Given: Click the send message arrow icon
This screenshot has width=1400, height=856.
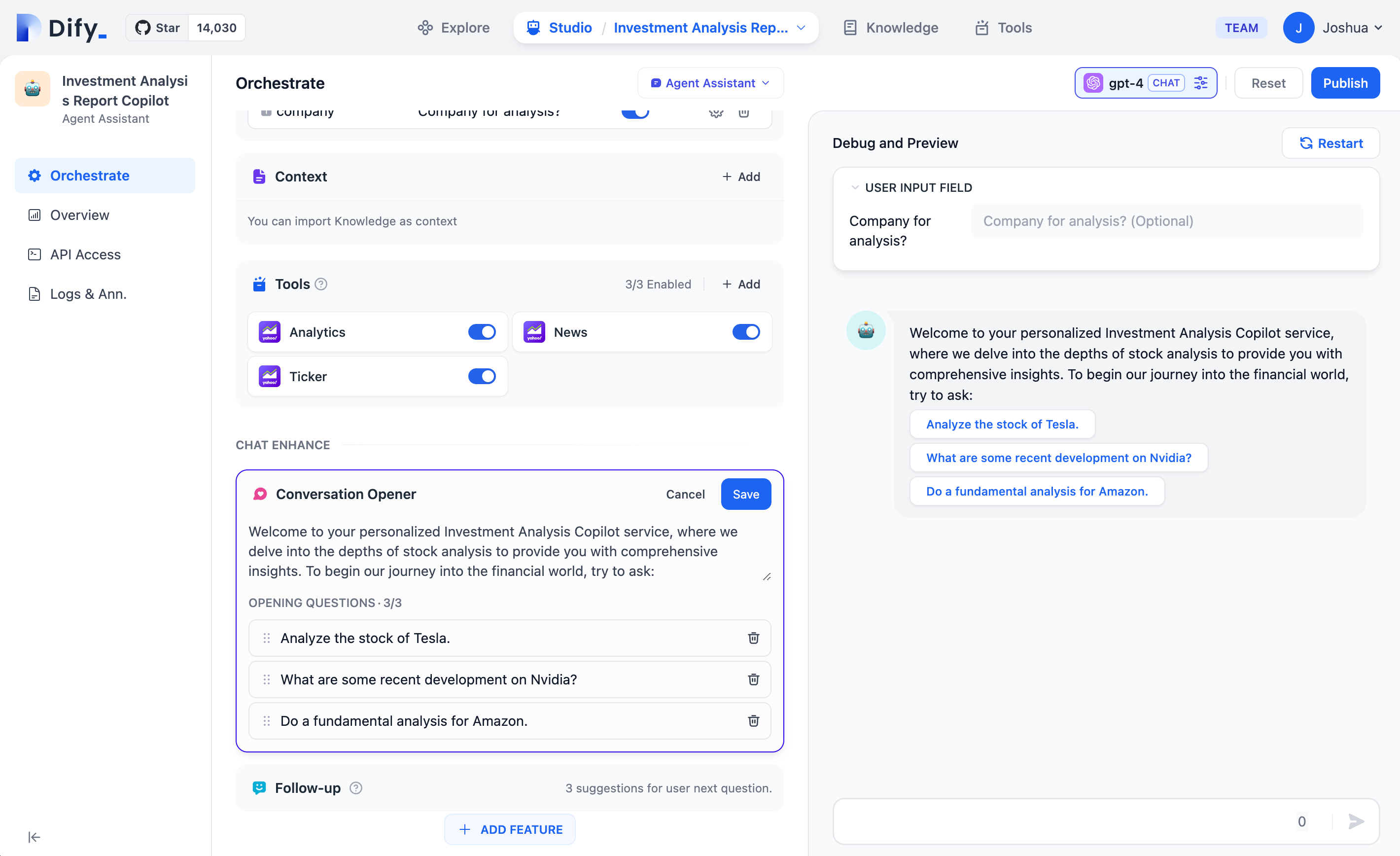Looking at the screenshot, I should [x=1356, y=821].
